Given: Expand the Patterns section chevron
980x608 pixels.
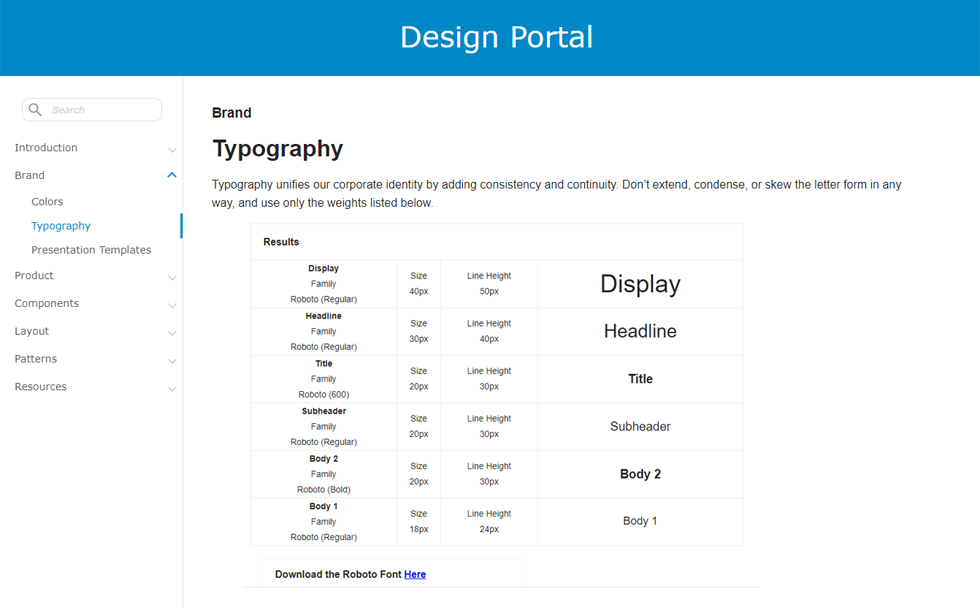Looking at the screenshot, I should point(172,360).
